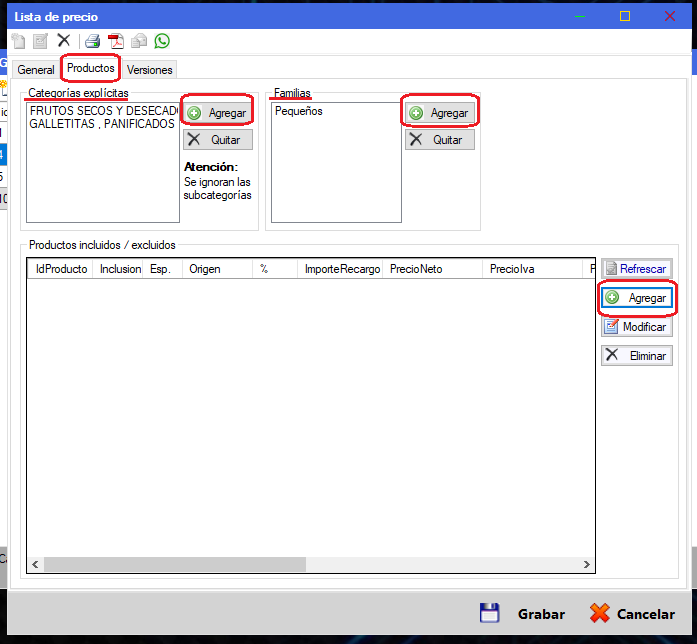Add an explicit category with Agregar
This screenshot has width=697, height=644.
coord(217,113)
